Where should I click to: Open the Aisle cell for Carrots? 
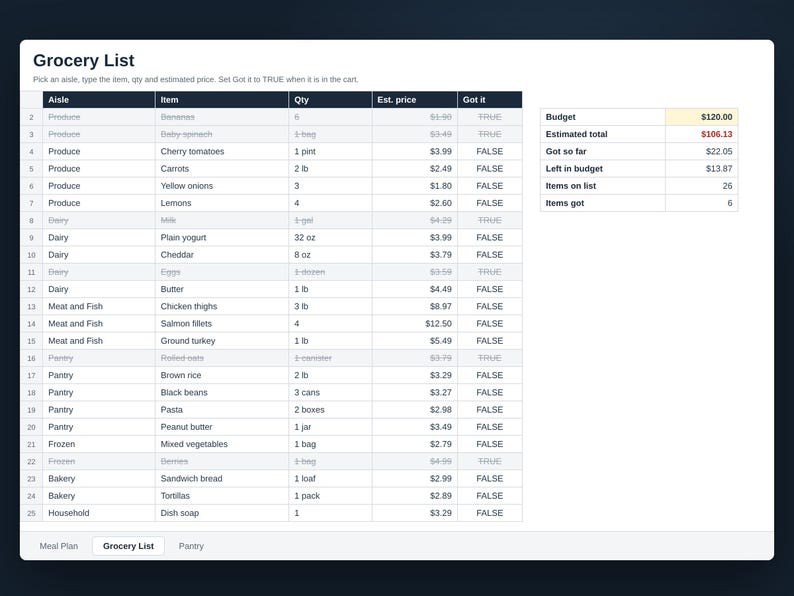click(x=99, y=169)
